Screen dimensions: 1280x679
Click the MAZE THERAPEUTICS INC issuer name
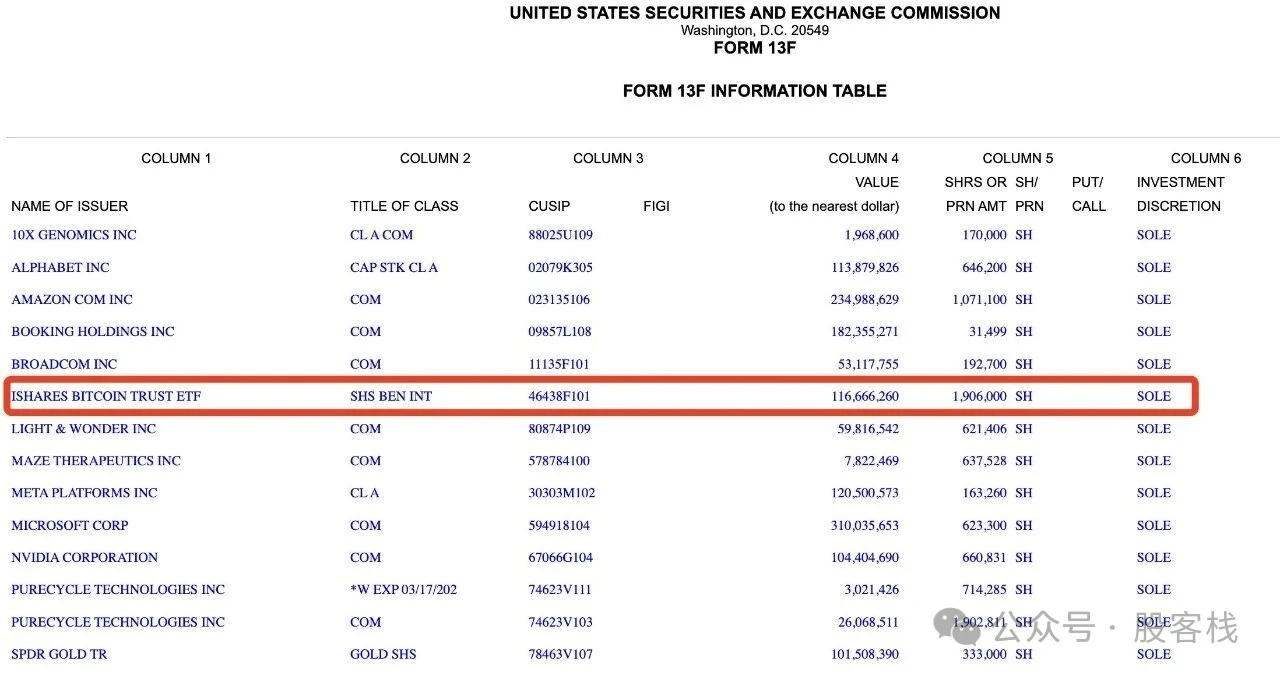coord(96,461)
